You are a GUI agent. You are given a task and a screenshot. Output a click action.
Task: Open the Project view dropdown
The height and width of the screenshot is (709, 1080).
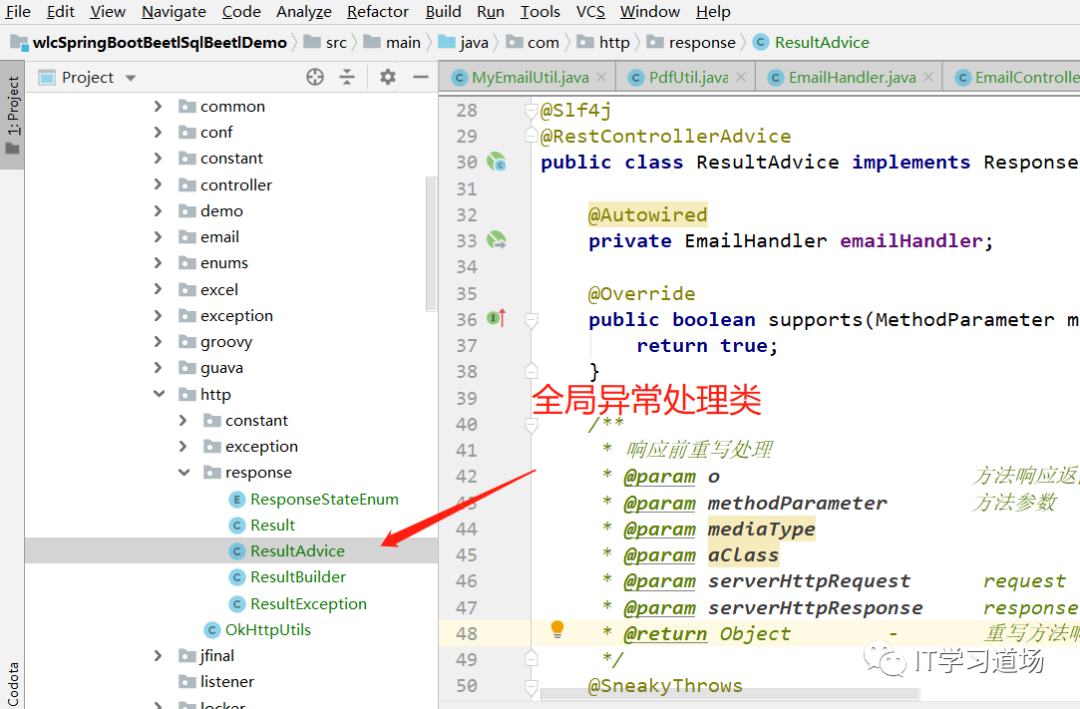[130, 78]
